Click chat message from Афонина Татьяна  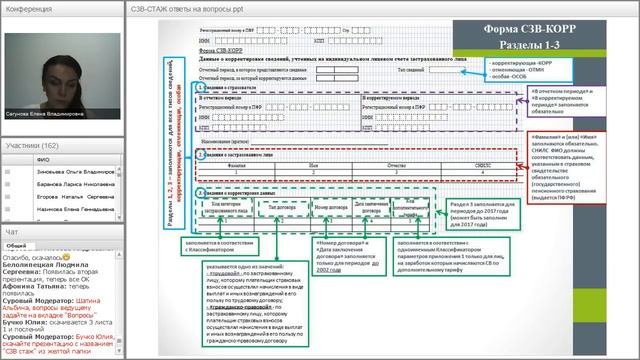[46, 290]
